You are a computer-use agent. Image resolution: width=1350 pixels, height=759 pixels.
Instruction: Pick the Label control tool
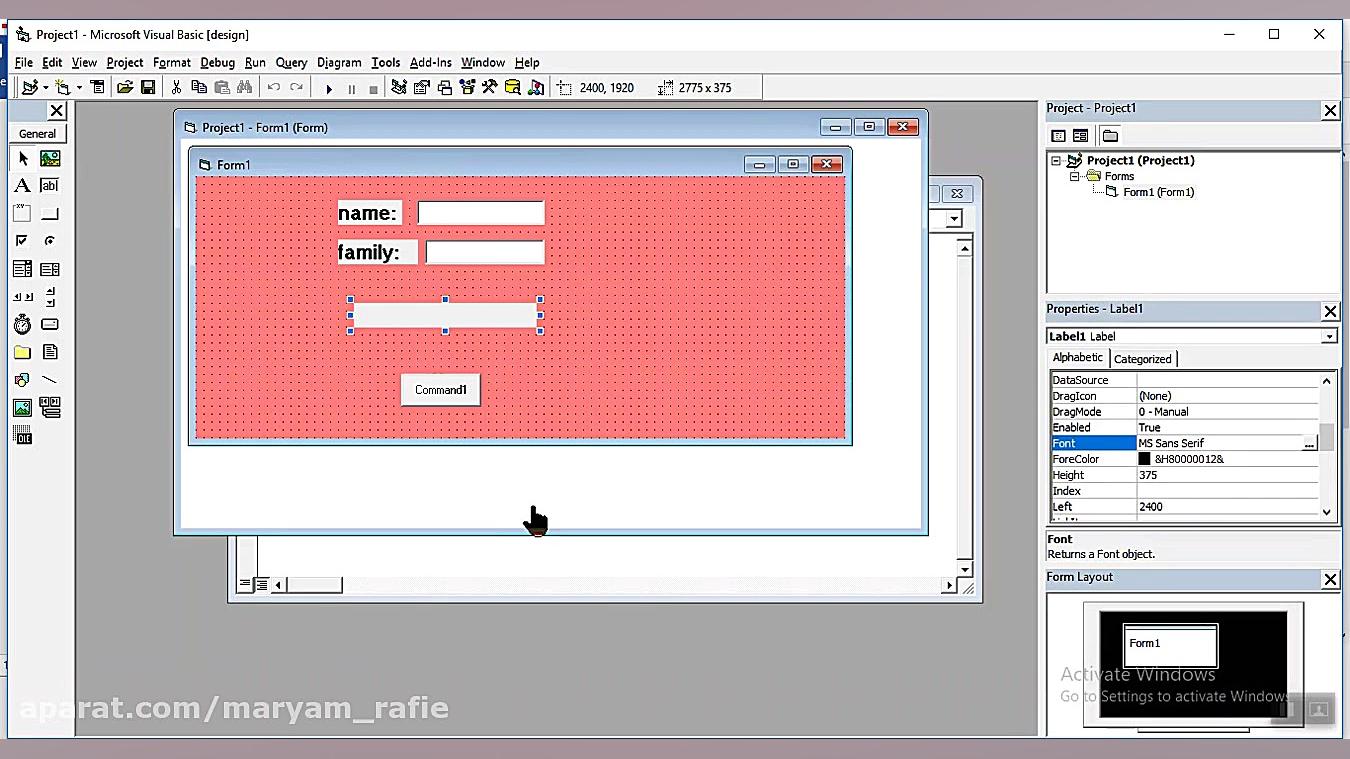tap(22, 185)
